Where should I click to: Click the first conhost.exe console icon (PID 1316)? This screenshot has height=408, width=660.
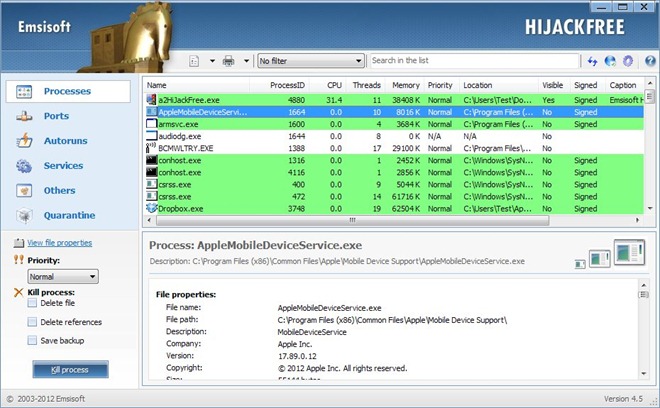click(x=152, y=160)
